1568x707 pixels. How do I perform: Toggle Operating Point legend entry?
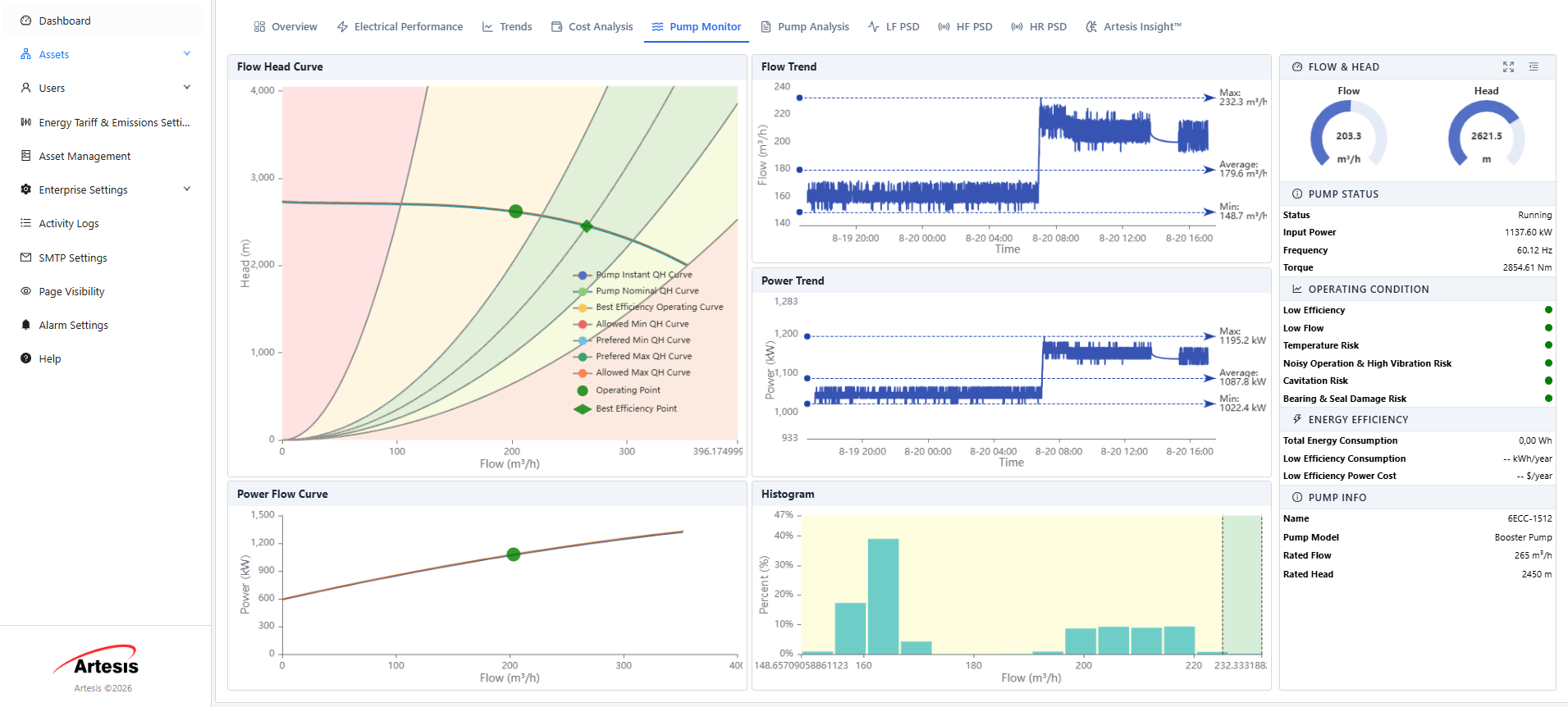pyautogui.click(x=617, y=390)
